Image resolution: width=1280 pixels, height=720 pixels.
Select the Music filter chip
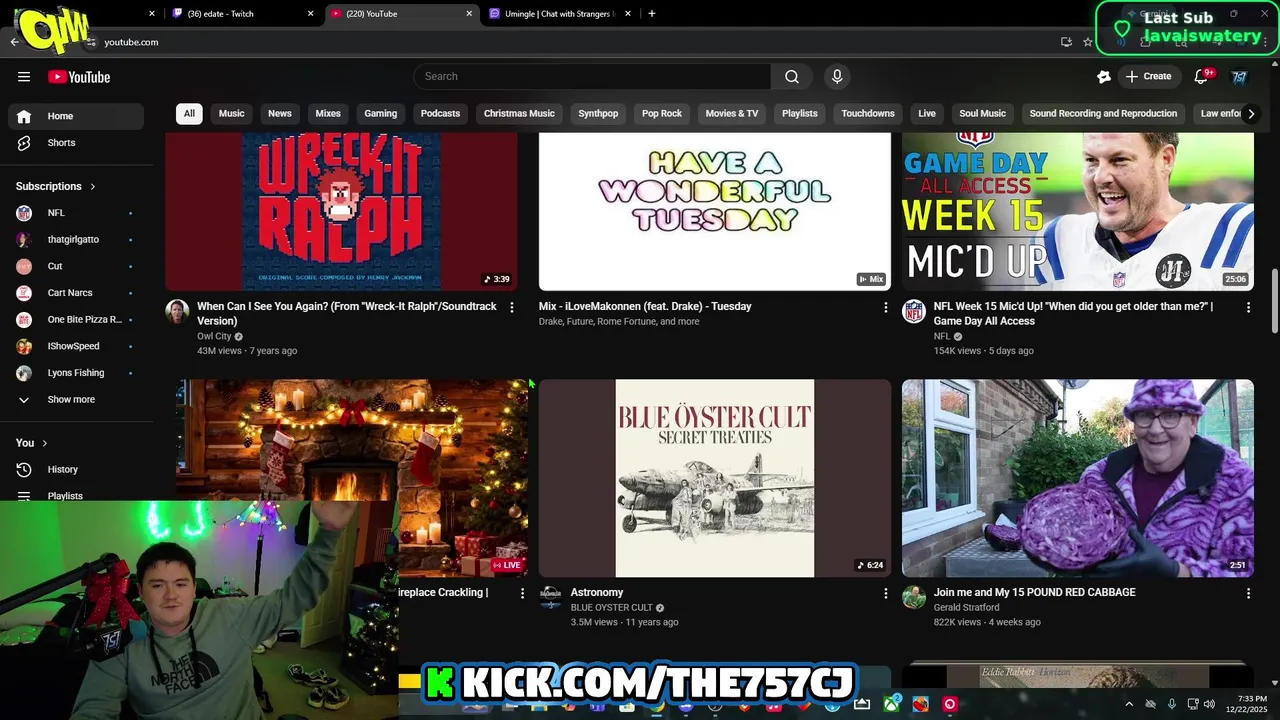232,114
